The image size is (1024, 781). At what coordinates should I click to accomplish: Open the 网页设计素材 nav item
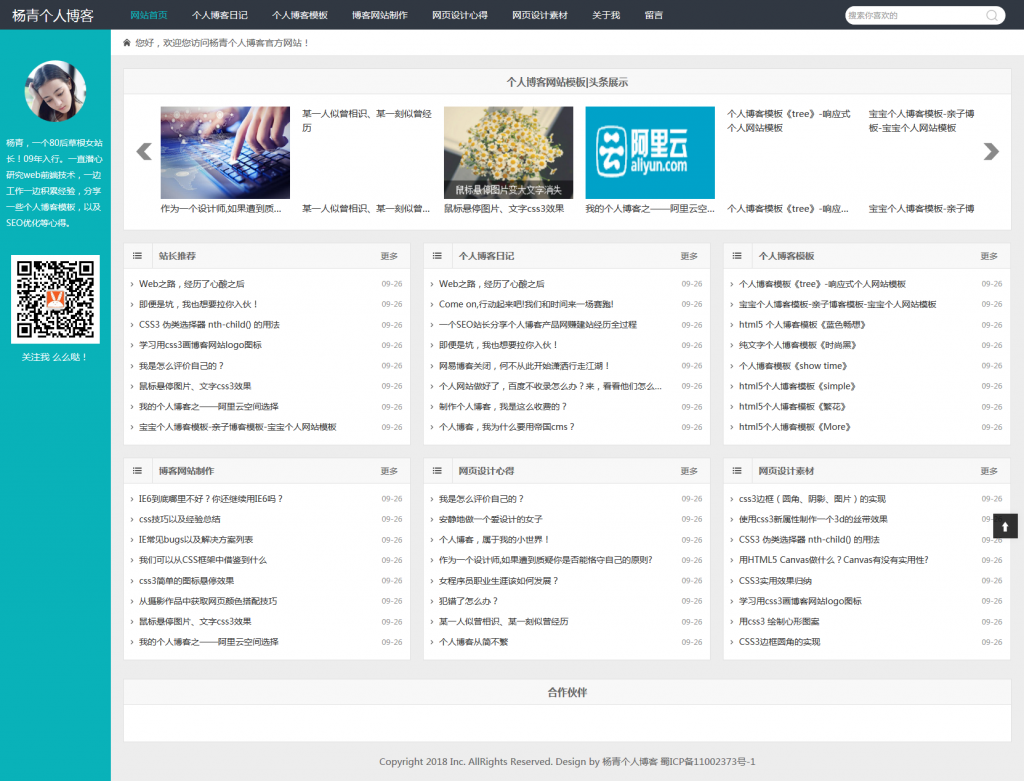tap(539, 15)
